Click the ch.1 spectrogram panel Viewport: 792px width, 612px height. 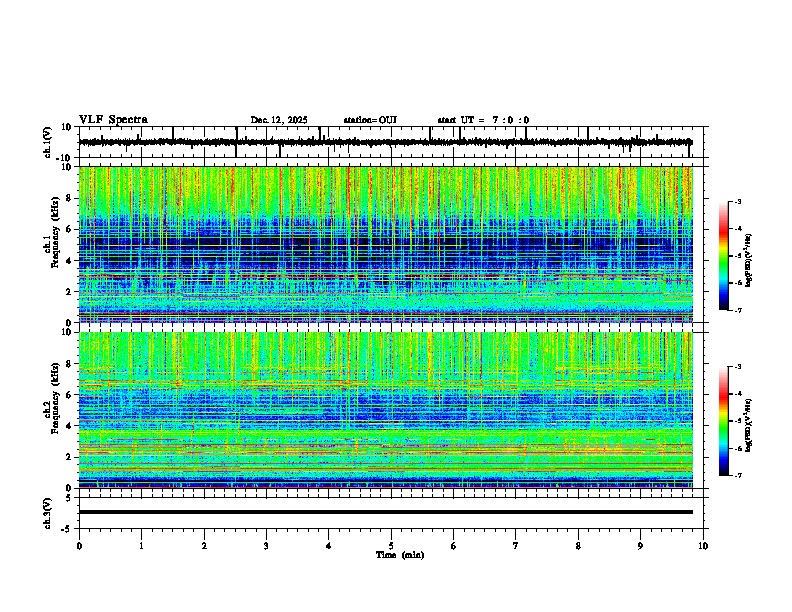[386, 244]
